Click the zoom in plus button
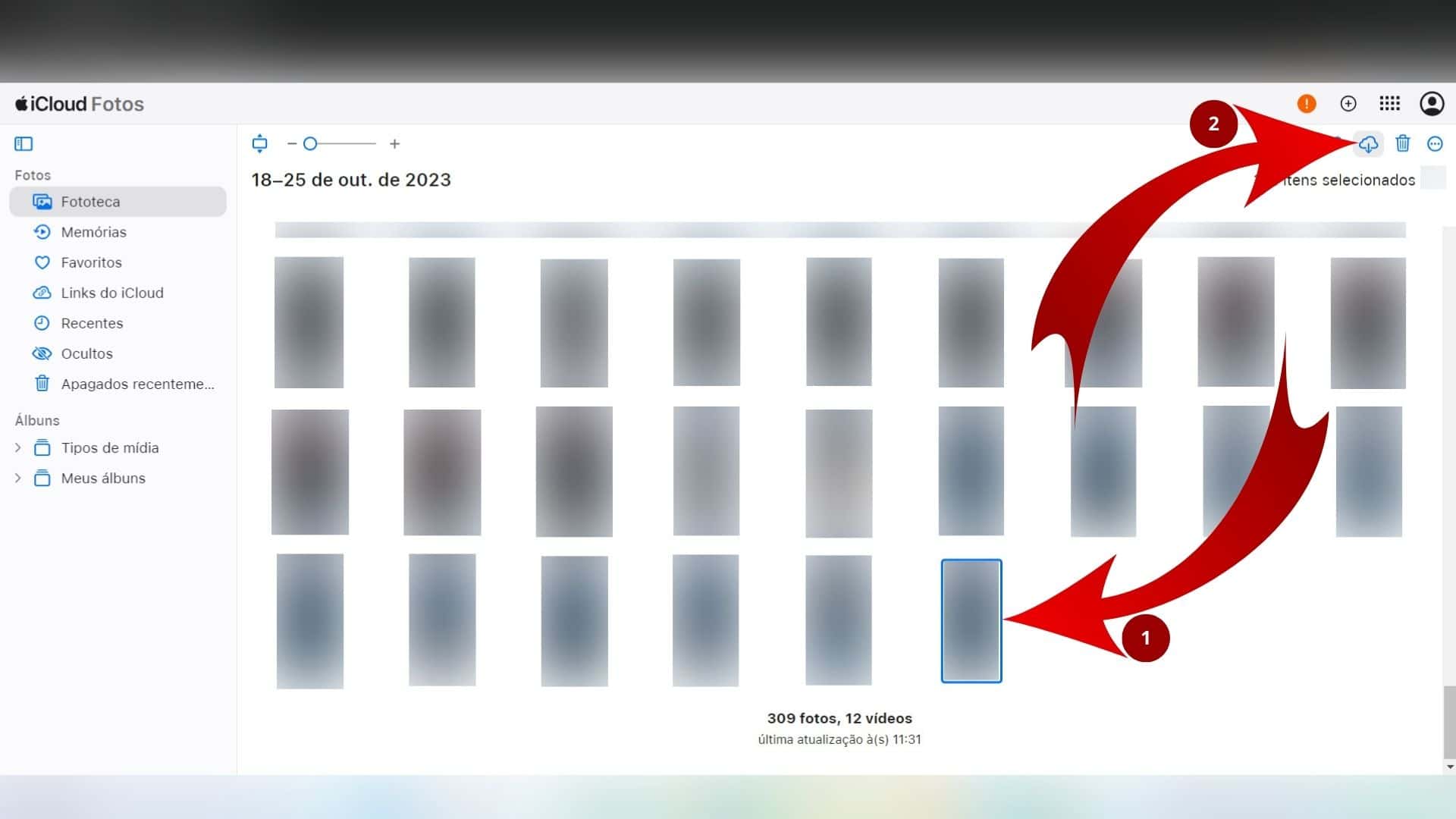 point(394,143)
